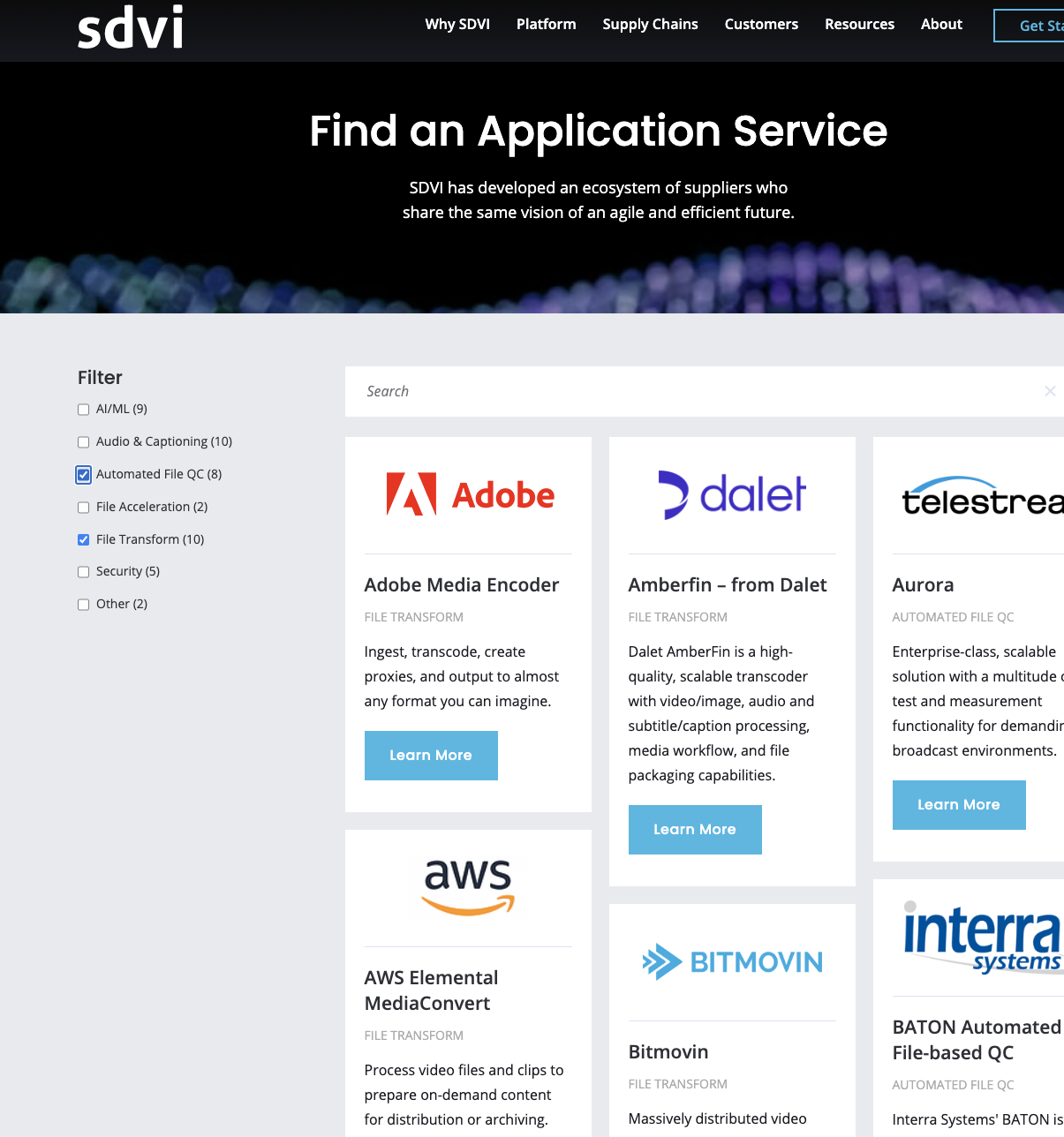This screenshot has width=1064, height=1137.
Task: Enable the Audio & Captioning filter
Action: pyautogui.click(x=83, y=442)
